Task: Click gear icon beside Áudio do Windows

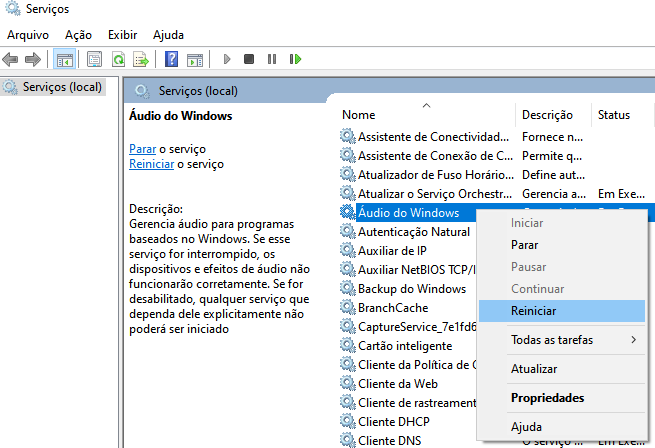Action: pos(348,212)
